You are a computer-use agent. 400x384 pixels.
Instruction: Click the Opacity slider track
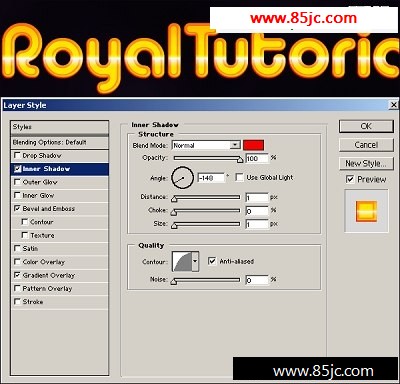coord(208,158)
